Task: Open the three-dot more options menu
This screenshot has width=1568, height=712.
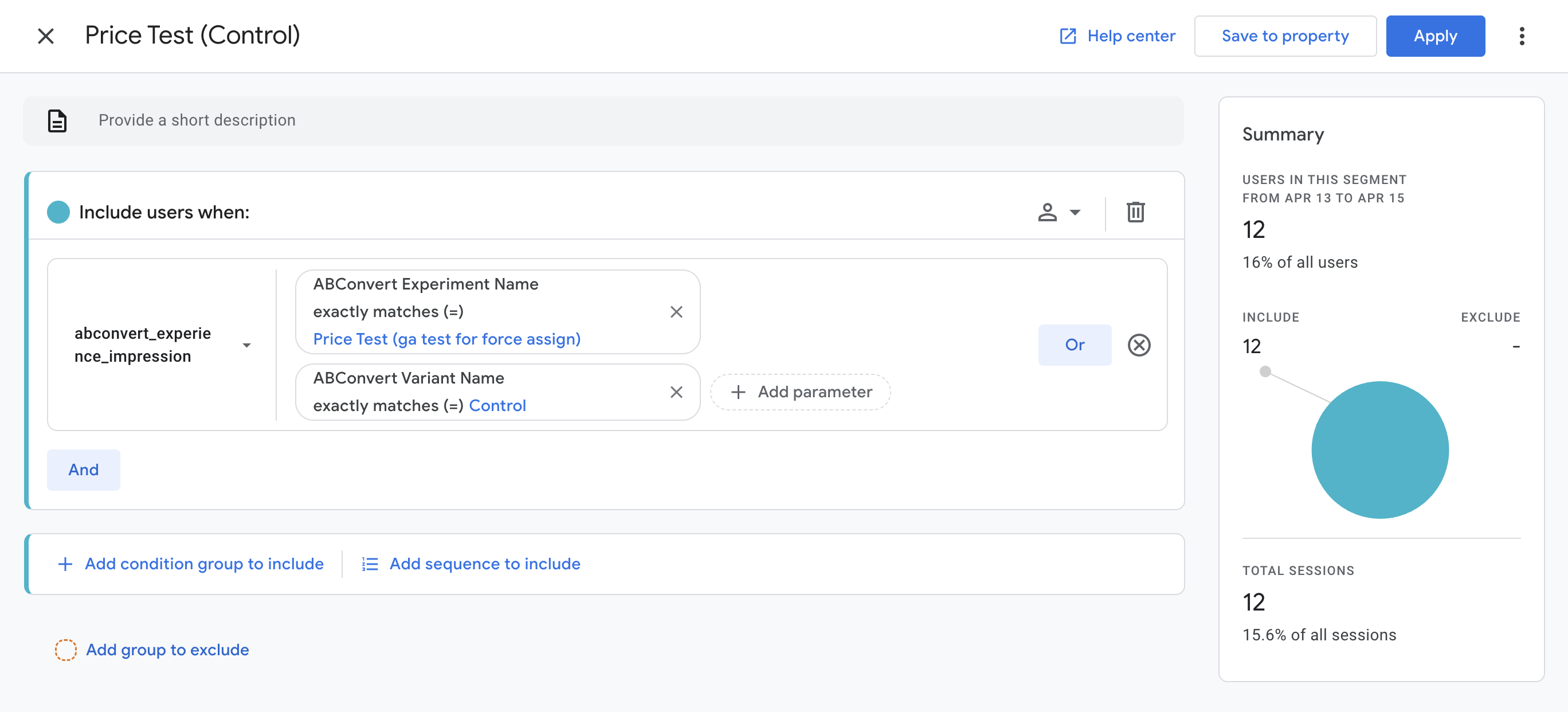Action: 1521,36
